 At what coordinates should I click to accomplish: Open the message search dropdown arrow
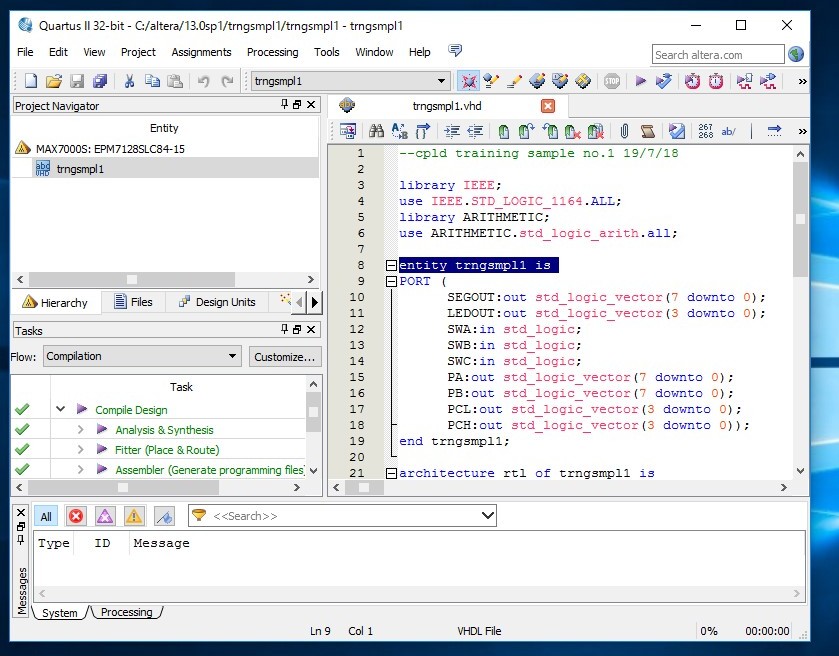click(487, 516)
